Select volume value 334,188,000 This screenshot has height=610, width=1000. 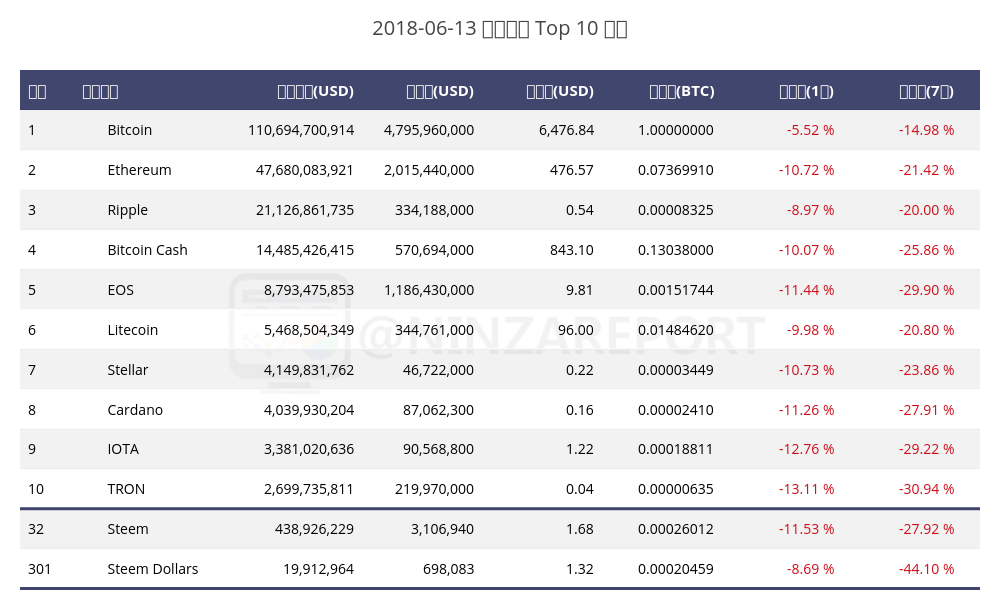434,211
